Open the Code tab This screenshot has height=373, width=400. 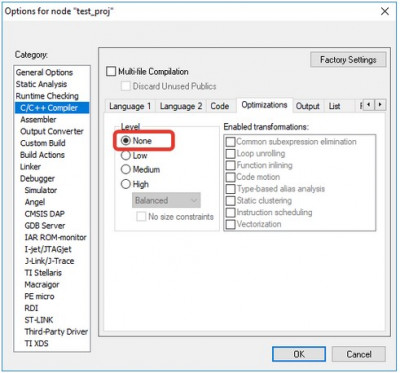pyautogui.click(x=220, y=106)
